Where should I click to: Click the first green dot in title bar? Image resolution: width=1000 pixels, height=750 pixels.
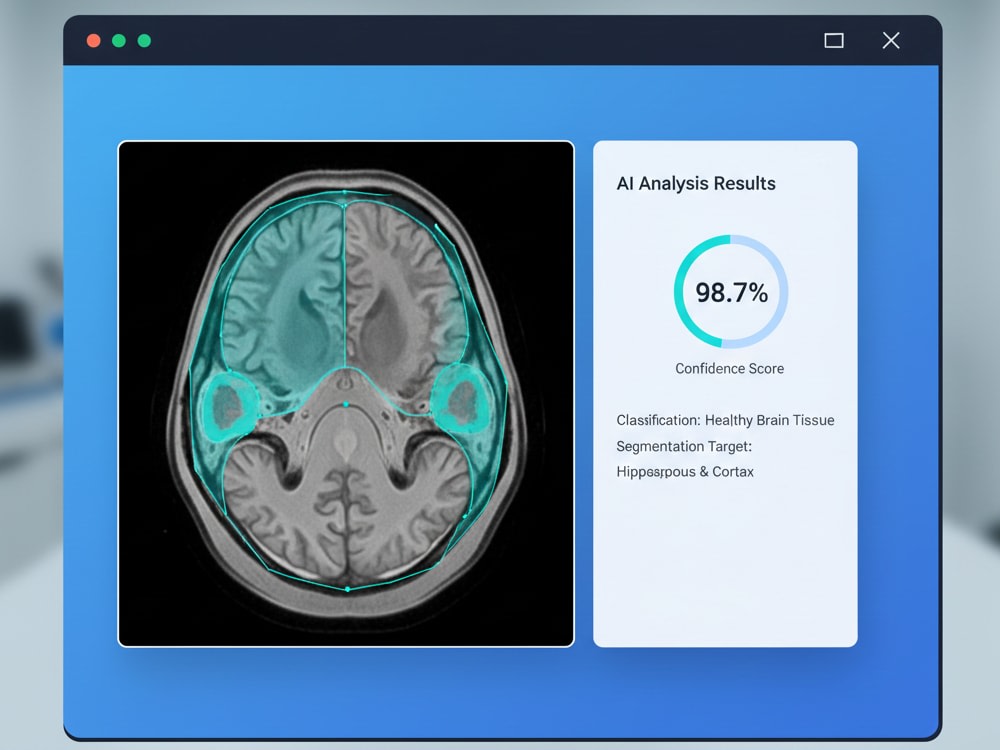(119, 41)
